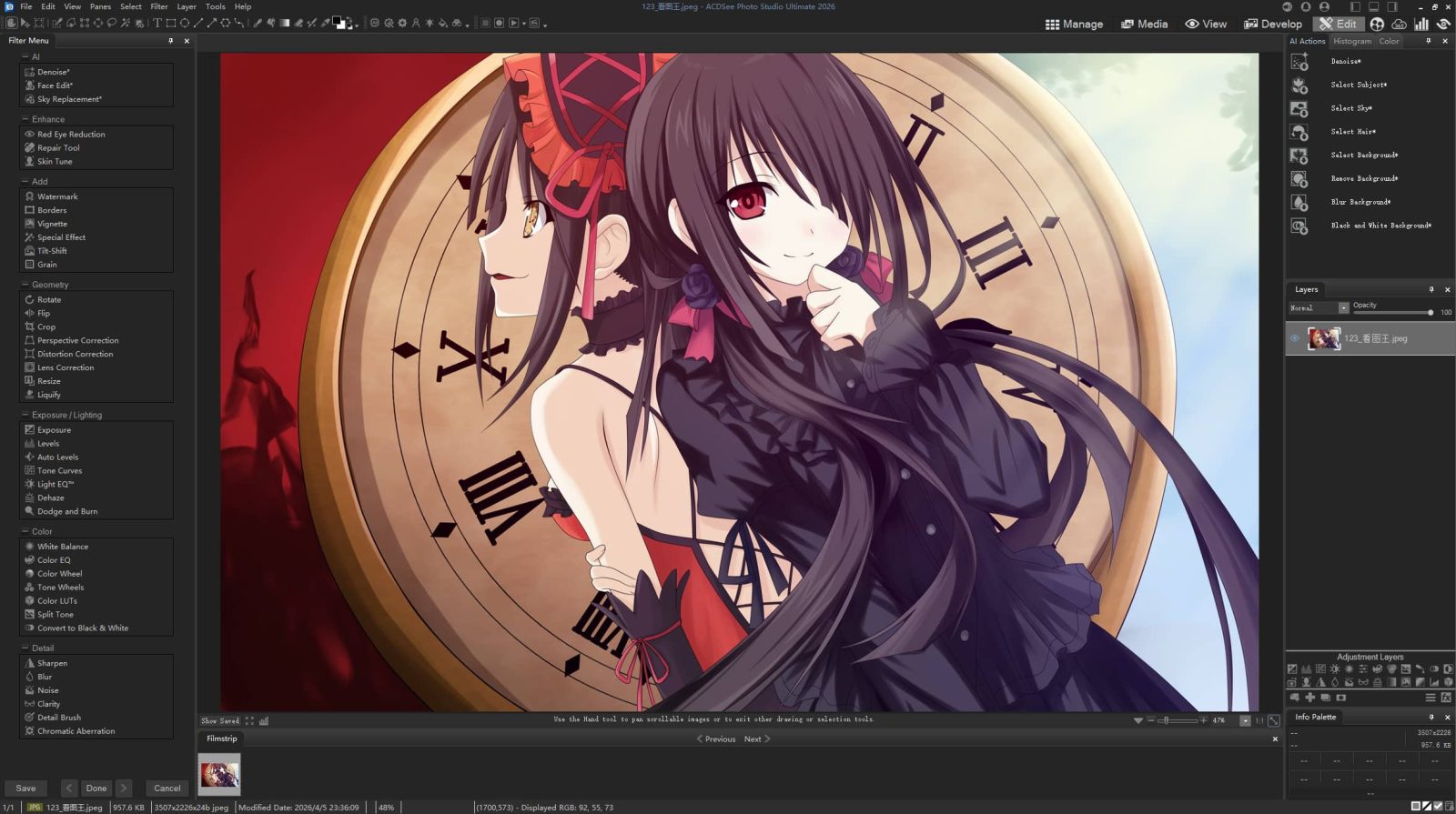The width and height of the screenshot is (1456, 814).
Task: Collapse the AI filter group
Action: coord(25,56)
